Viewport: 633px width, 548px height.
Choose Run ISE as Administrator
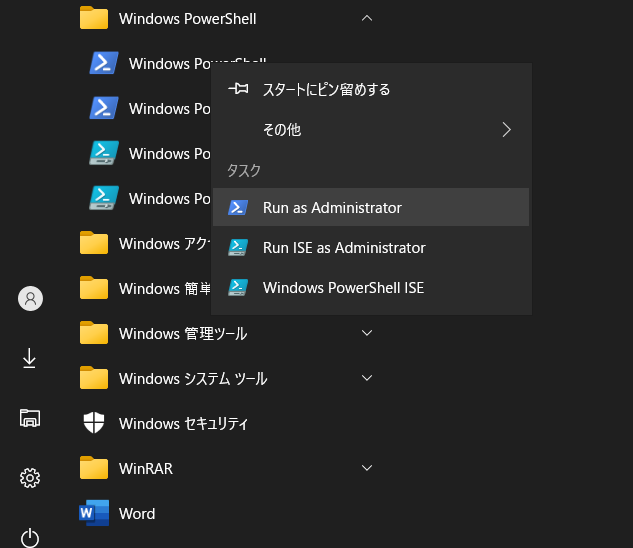pos(371,247)
